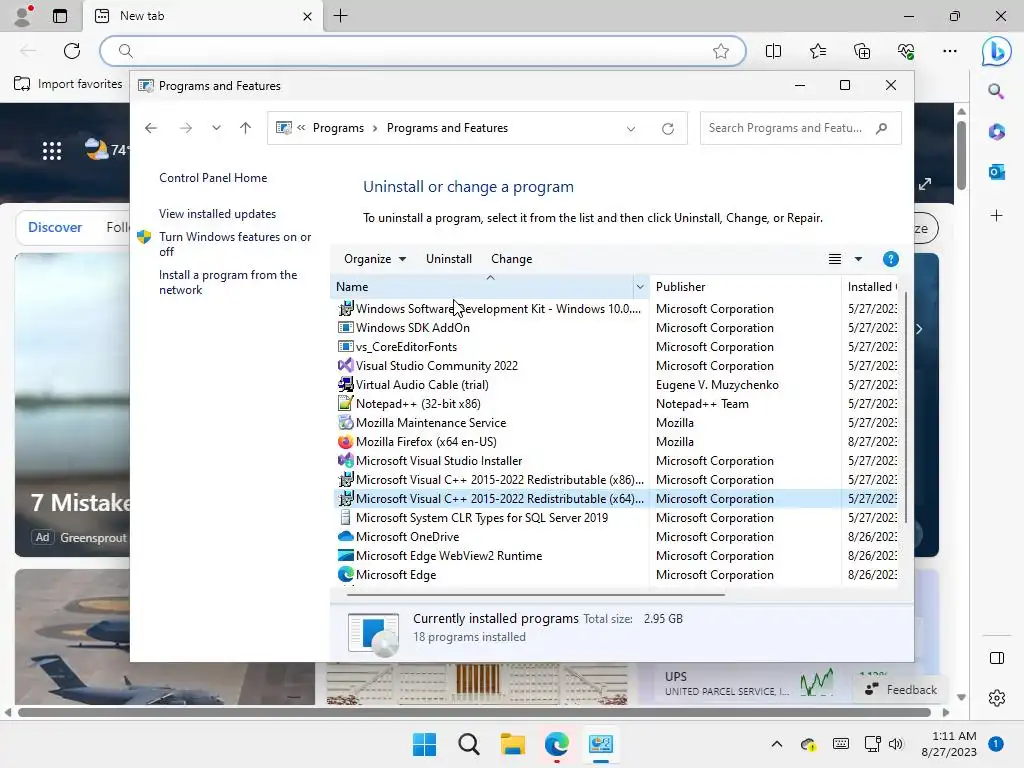This screenshot has height=768, width=1024.
Task: Click Notepad++ Team publisher cell
Action: click(702, 404)
